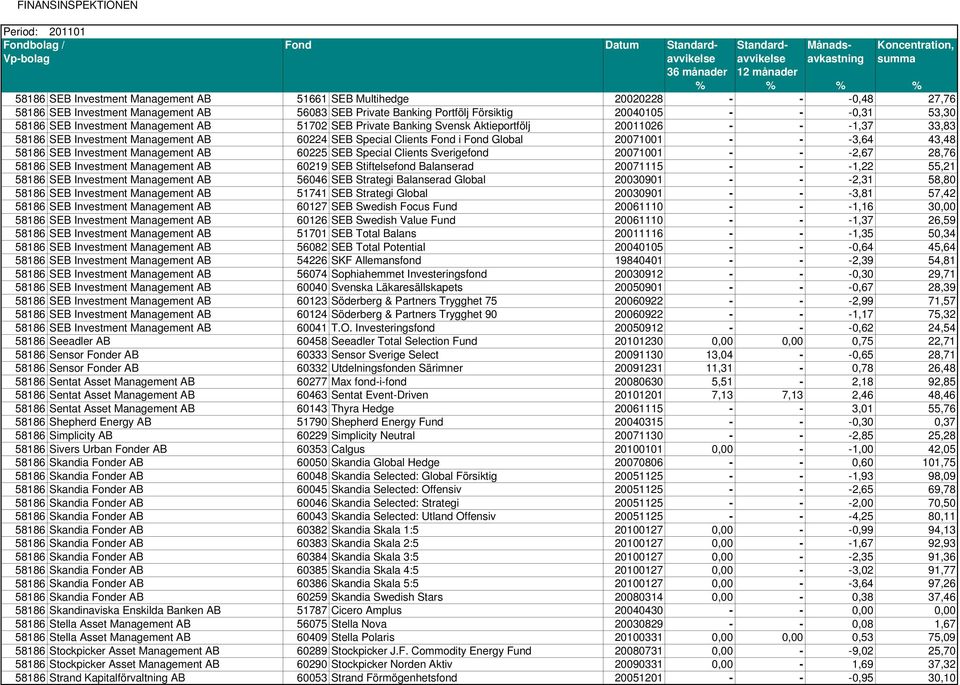Select T.O. Investeringsfond
This screenshot has height=685, width=960.
pos(383,328)
